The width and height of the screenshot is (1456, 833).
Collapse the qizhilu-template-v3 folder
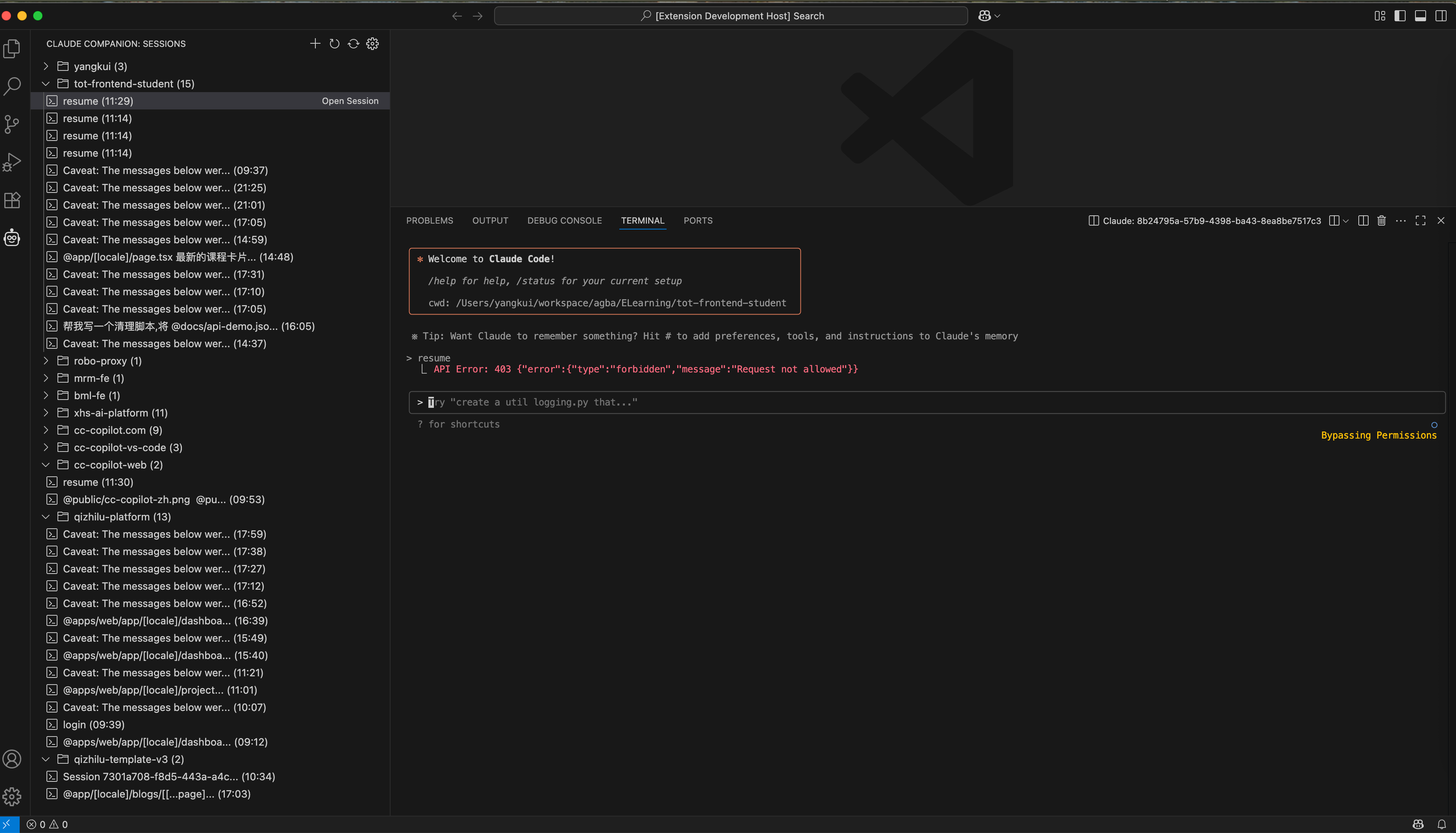point(46,759)
